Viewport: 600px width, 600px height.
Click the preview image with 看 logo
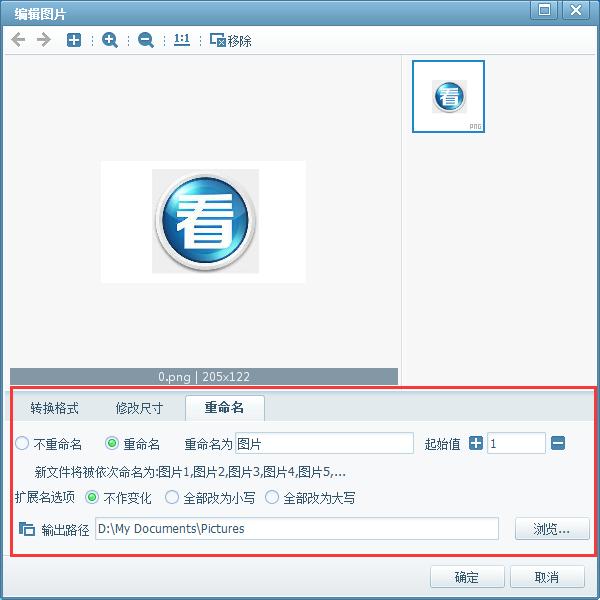[x=203, y=222]
